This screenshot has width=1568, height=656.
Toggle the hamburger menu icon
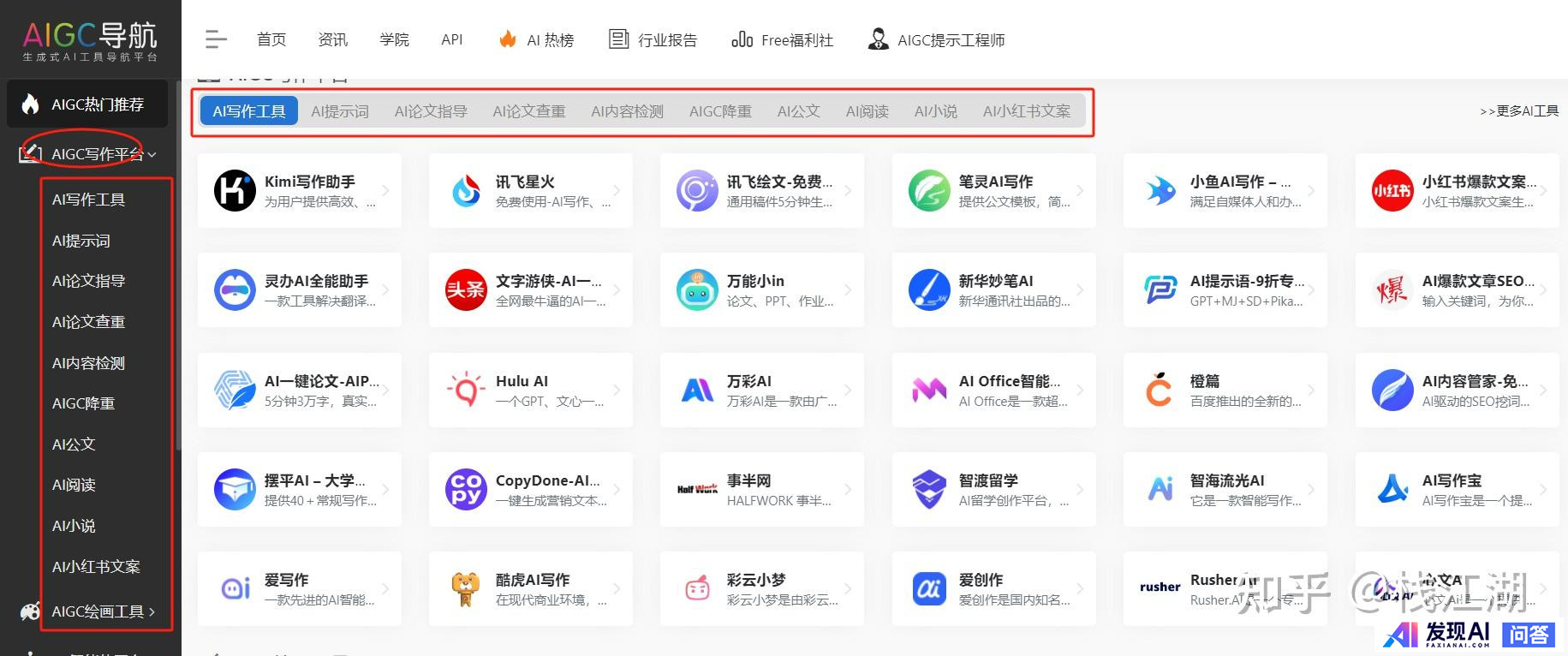tap(217, 39)
